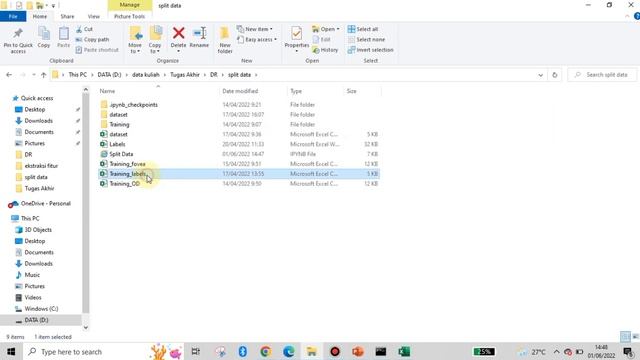Screen dimensions: 640x360
Task: Open Google Chrome from taskbar
Action: 266,351
